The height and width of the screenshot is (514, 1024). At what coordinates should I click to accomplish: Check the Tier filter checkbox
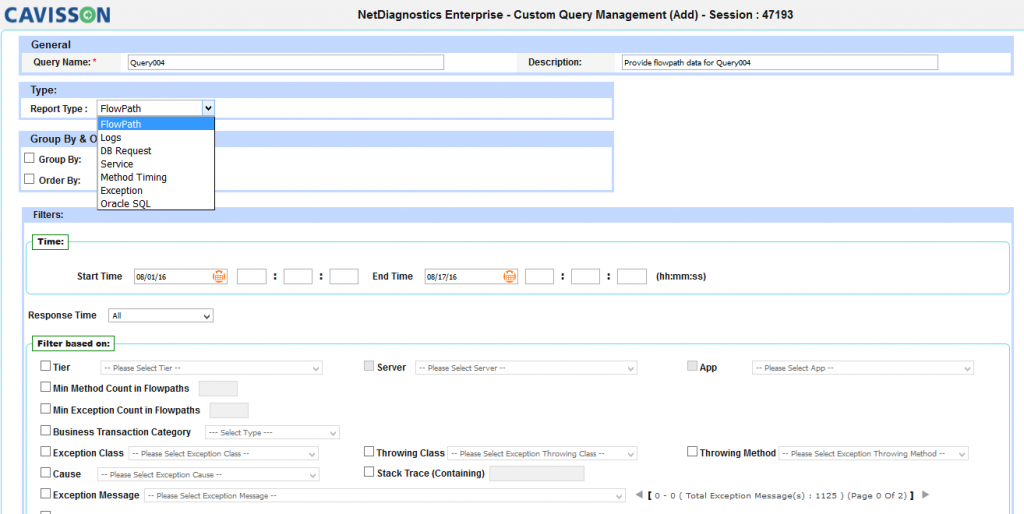[x=45, y=366]
